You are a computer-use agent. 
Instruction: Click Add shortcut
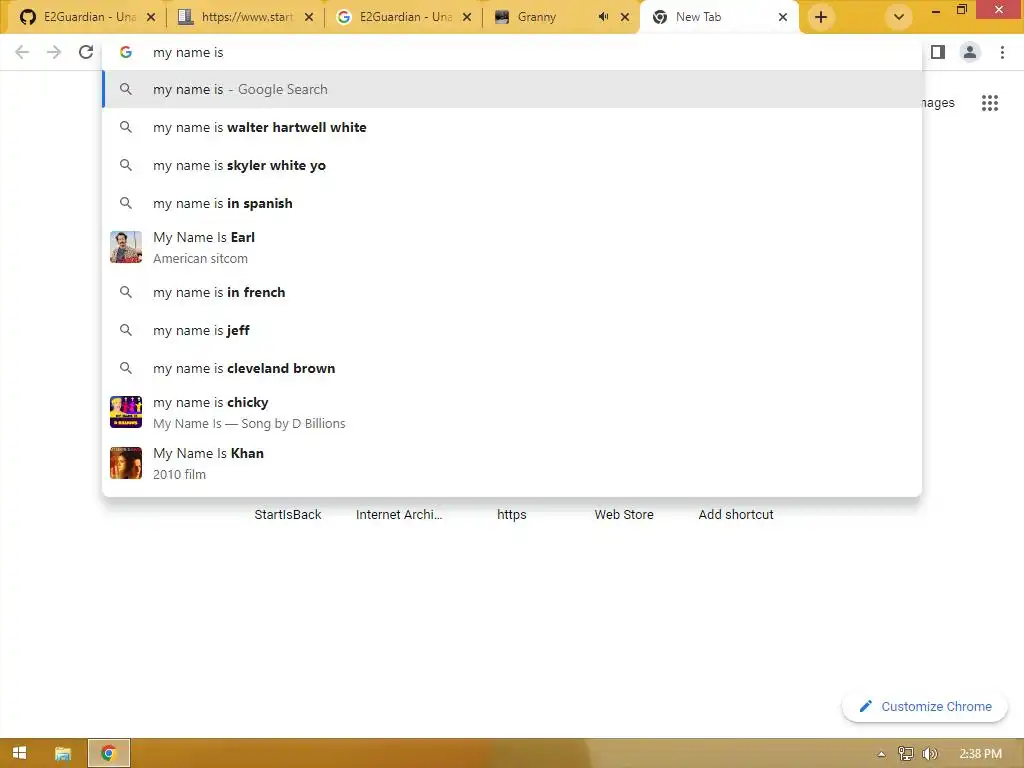736,515
